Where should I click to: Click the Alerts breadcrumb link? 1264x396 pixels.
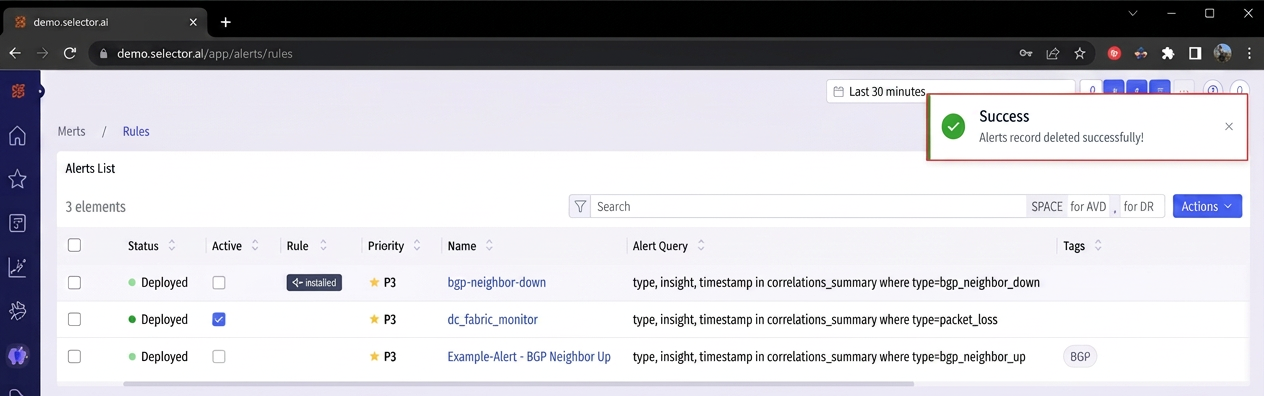(72, 131)
